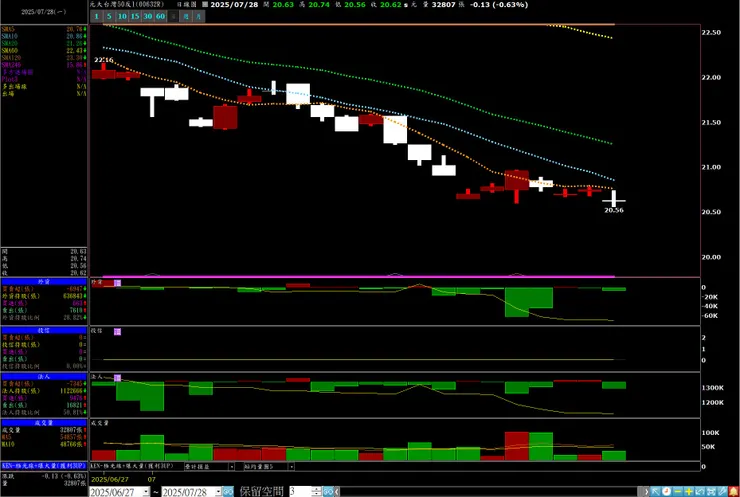Choose the 60-minute timeframe

160,16
